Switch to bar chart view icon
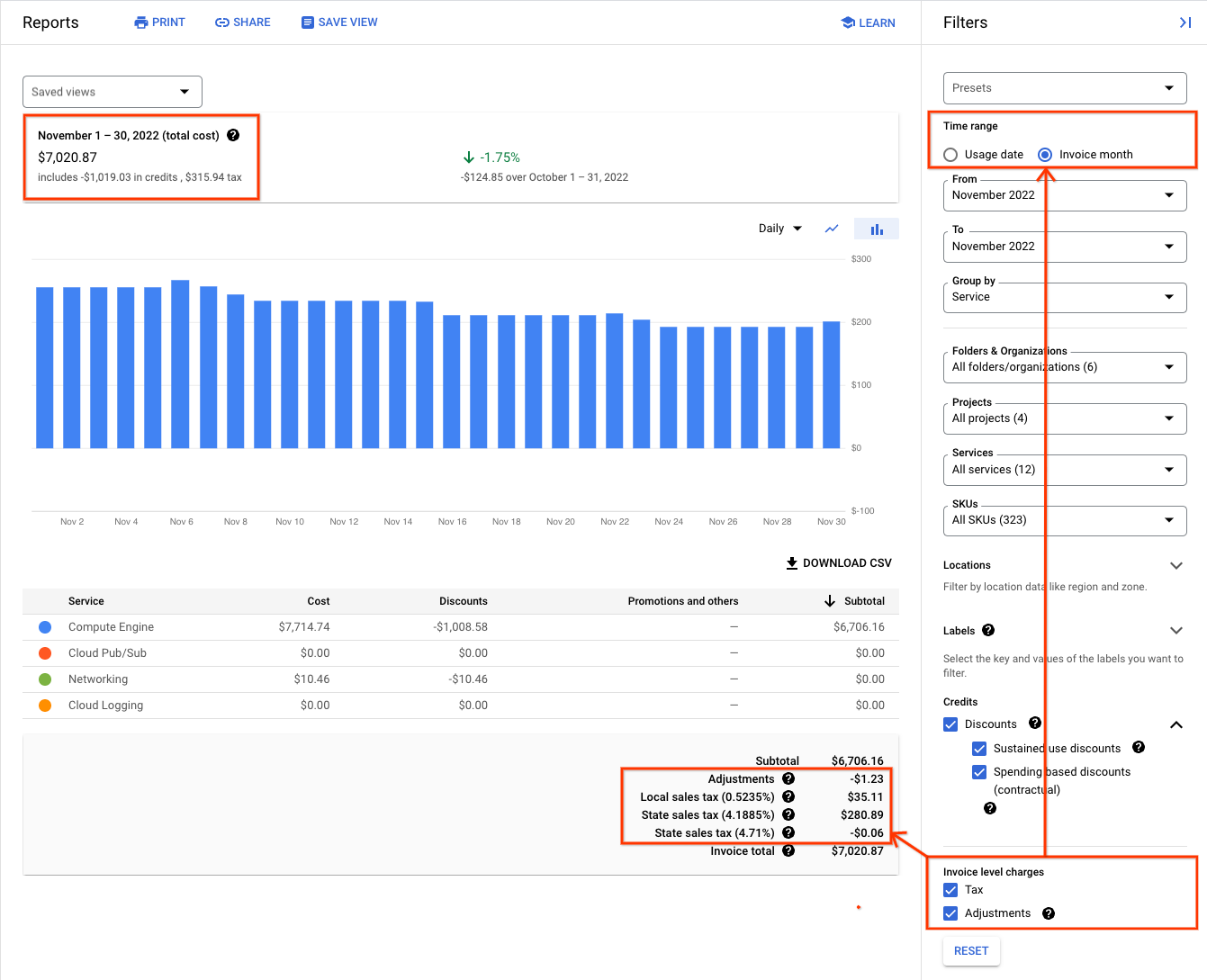This screenshot has height=980, width=1207. [x=877, y=229]
